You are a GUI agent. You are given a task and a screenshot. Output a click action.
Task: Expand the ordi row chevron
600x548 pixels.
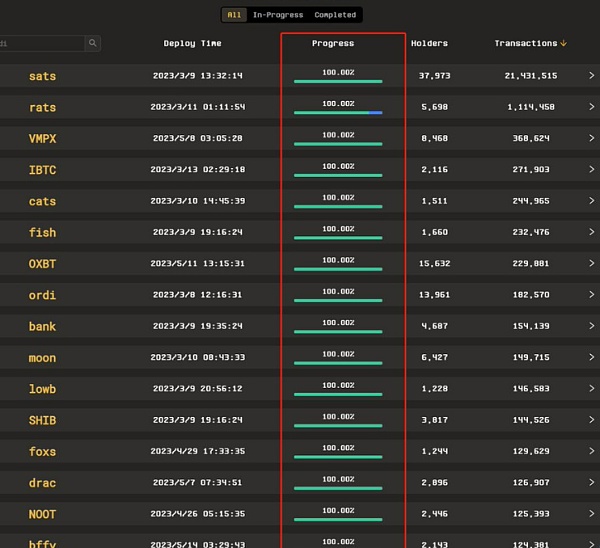click(590, 295)
